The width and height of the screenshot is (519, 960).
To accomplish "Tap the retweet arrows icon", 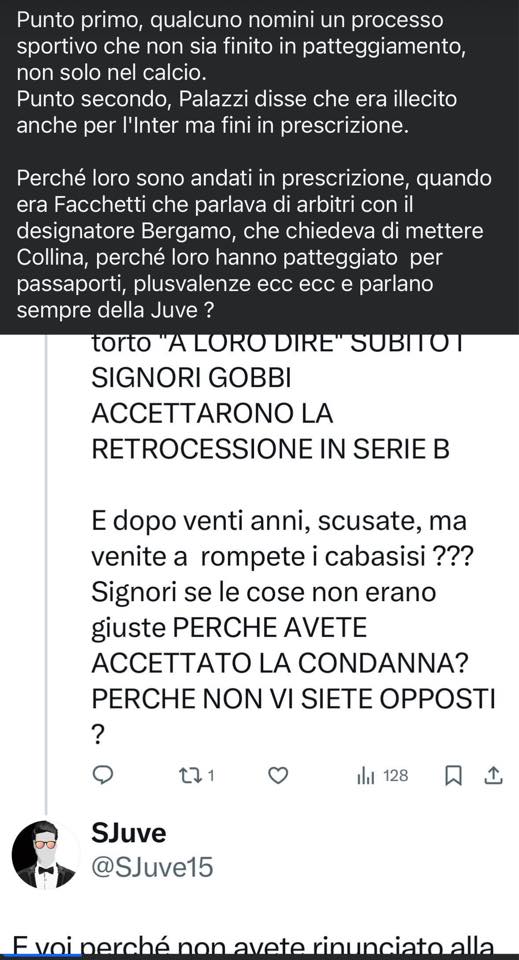I will pyautogui.click(x=189, y=776).
